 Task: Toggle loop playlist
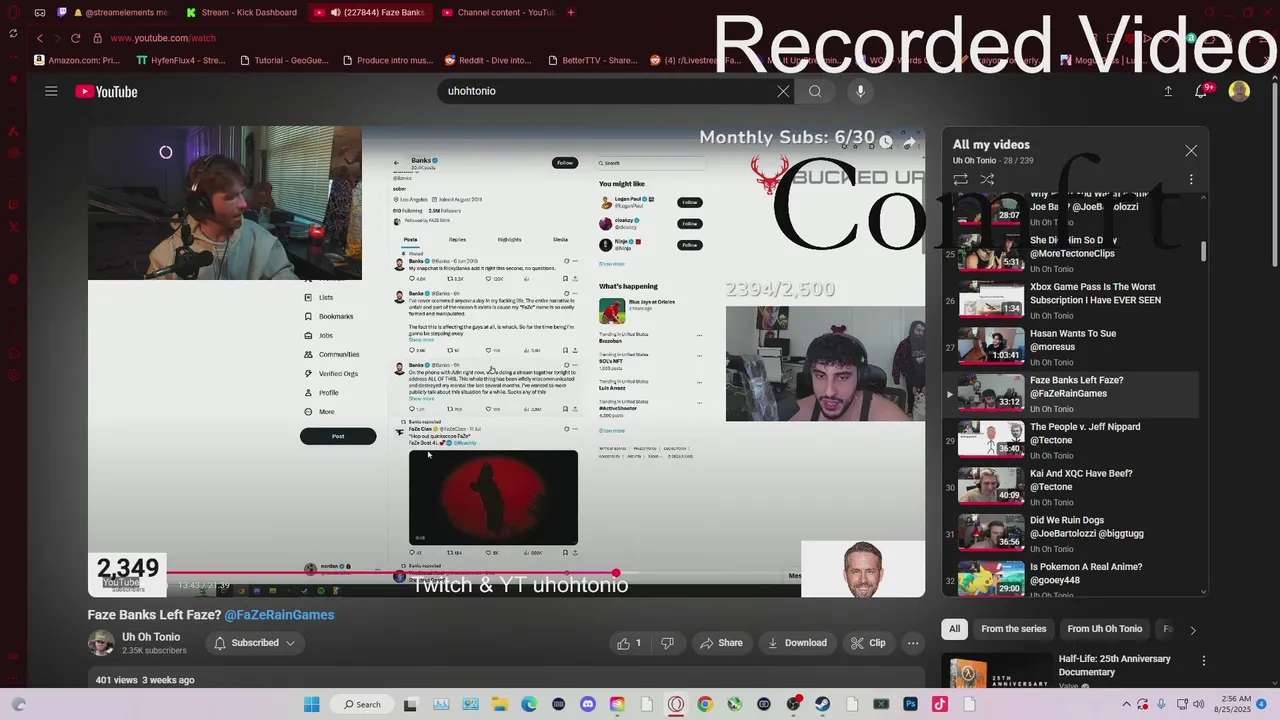point(960,179)
